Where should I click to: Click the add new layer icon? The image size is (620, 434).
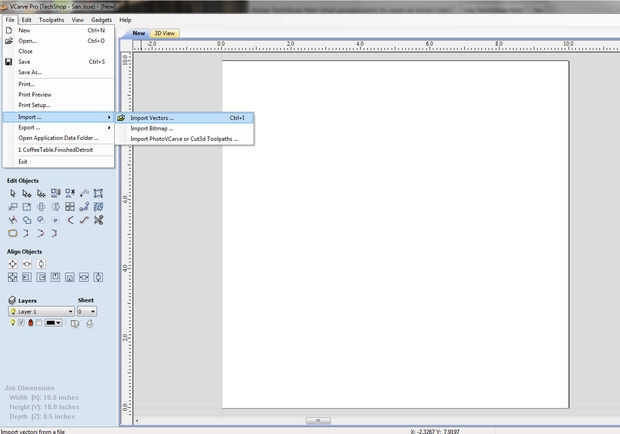tap(75, 323)
